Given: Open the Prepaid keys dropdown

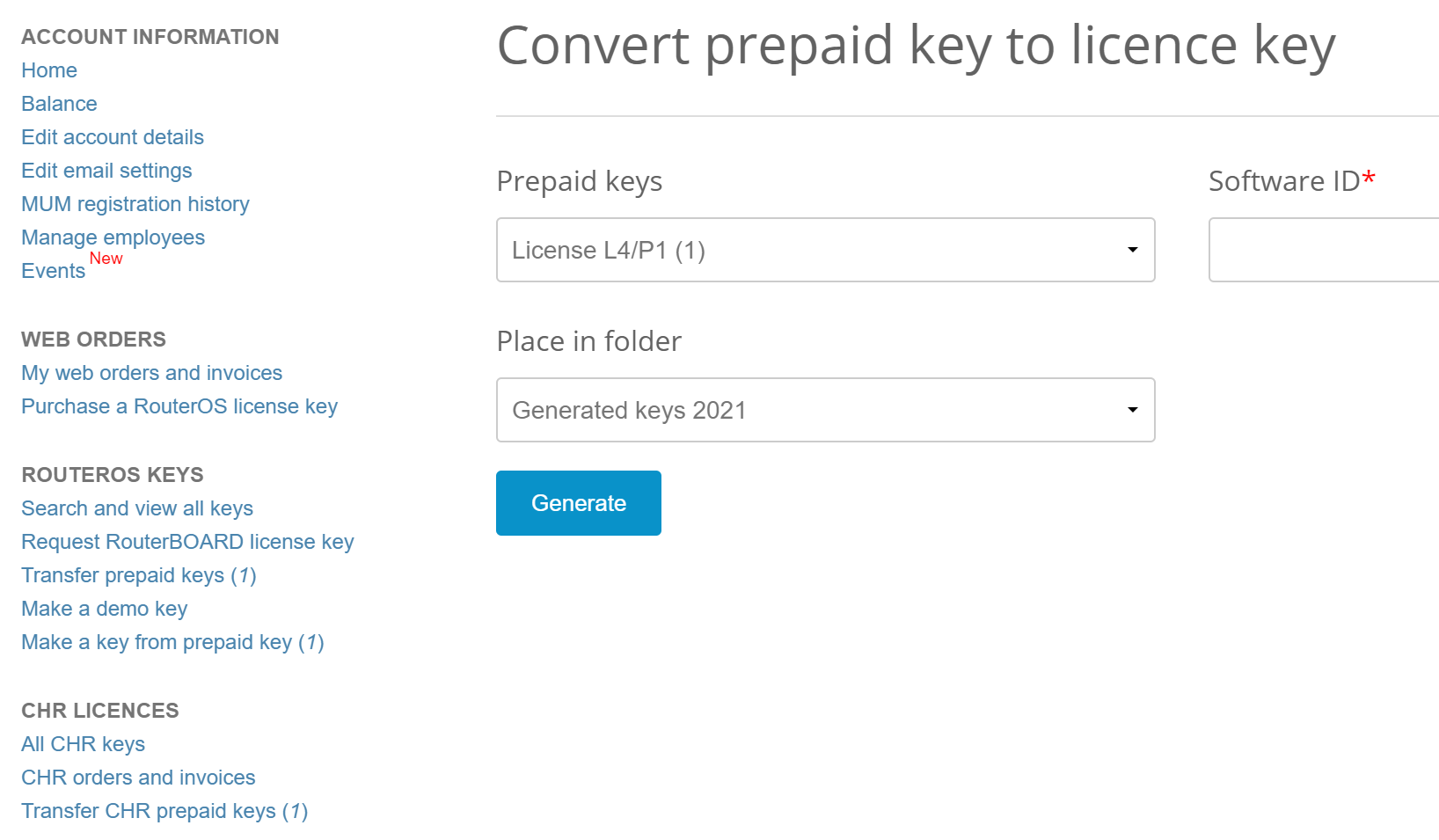Looking at the screenshot, I should (825, 250).
